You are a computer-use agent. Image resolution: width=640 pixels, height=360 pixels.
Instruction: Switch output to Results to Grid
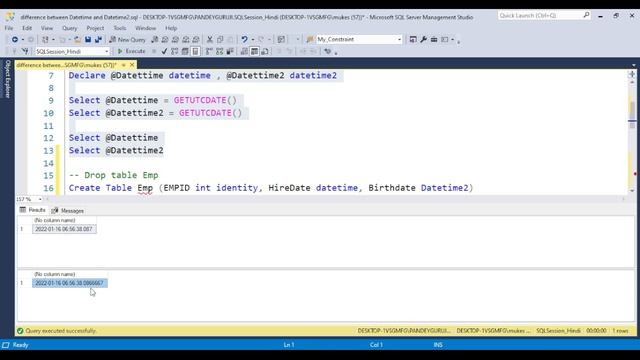(254, 51)
